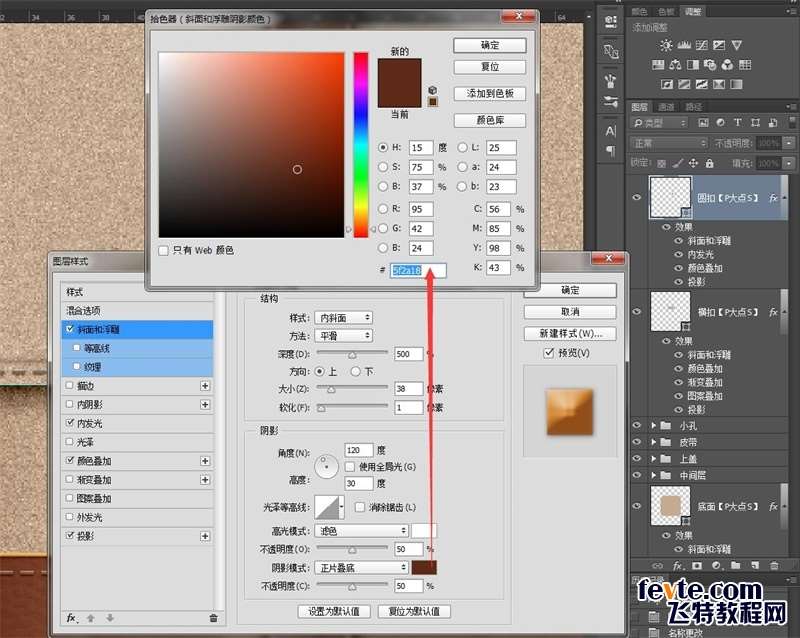Add a Color Lookup adjustment
Image resolution: width=800 pixels, height=638 pixels.
point(745,65)
